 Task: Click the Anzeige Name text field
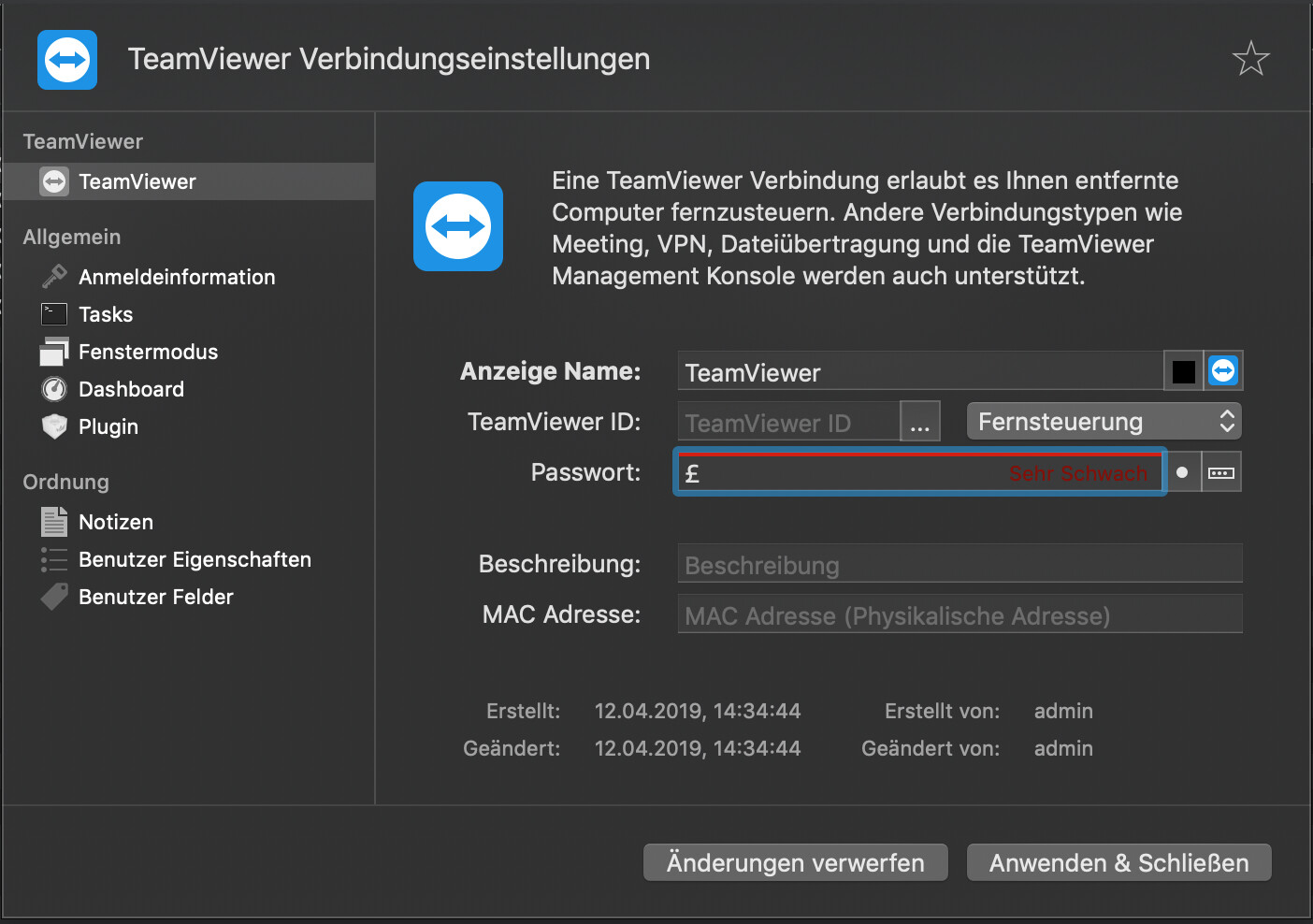click(x=918, y=372)
